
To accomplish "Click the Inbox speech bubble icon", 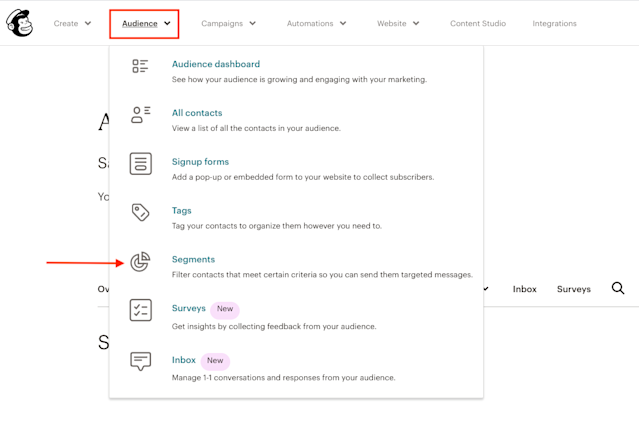I will pyautogui.click(x=141, y=361).
